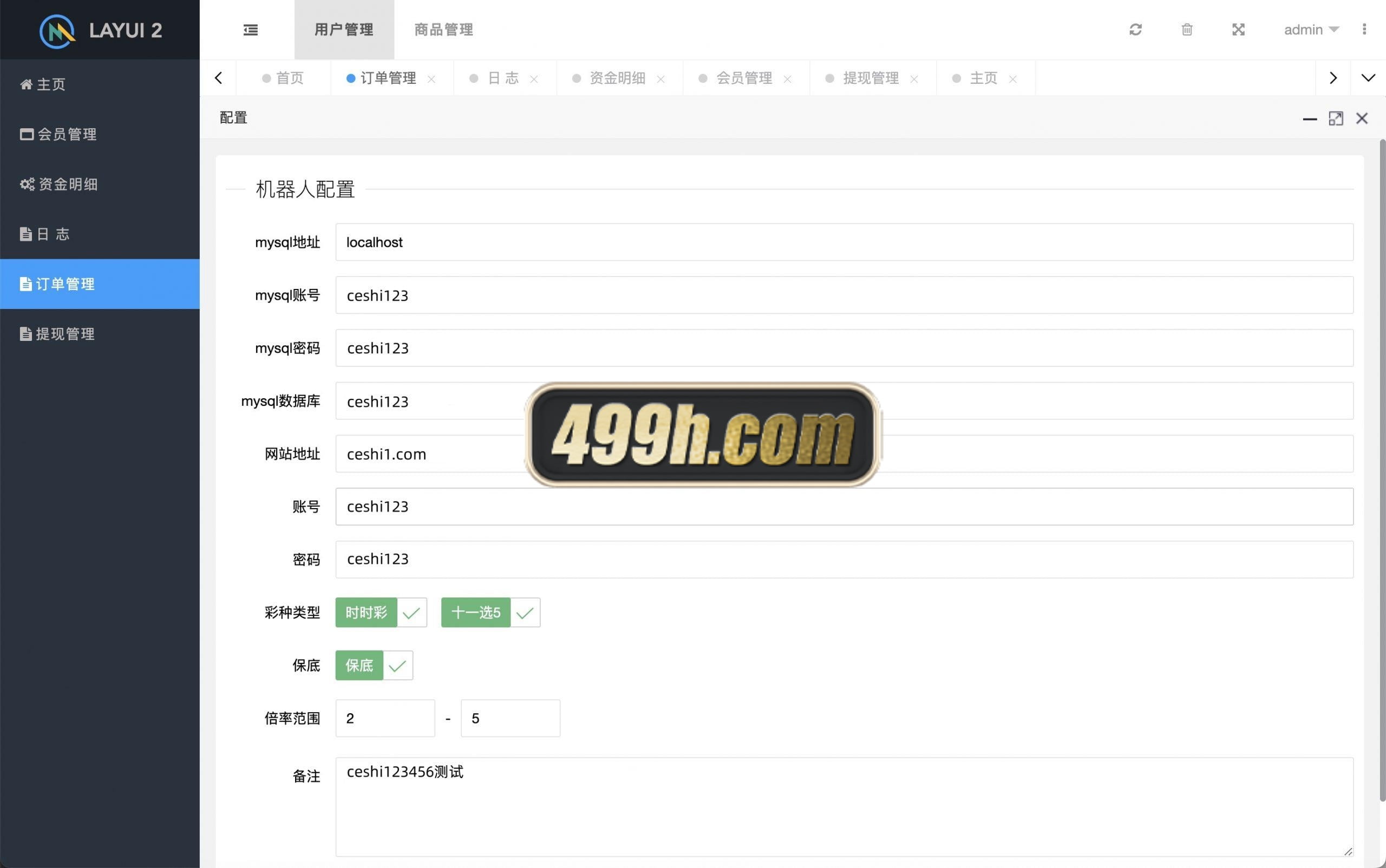The image size is (1386, 868).
Task: Toggle the 保底 checkbox
Action: click(x=374, y=666)
